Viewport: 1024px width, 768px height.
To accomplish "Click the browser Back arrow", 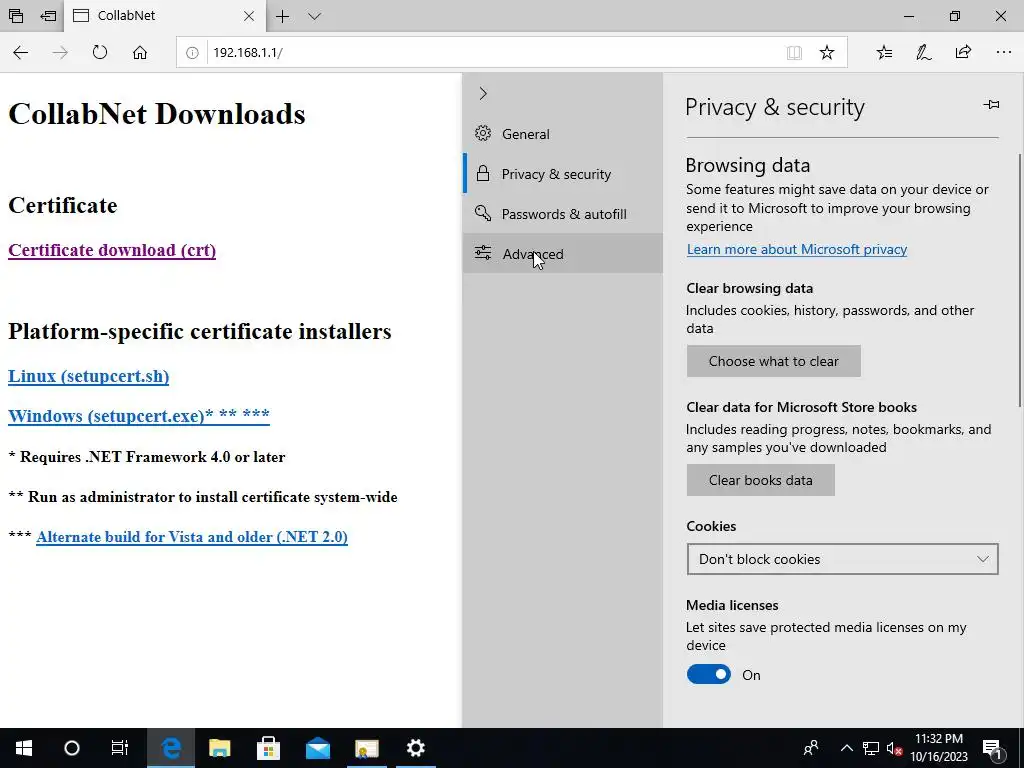I will (x=20, y=52).
